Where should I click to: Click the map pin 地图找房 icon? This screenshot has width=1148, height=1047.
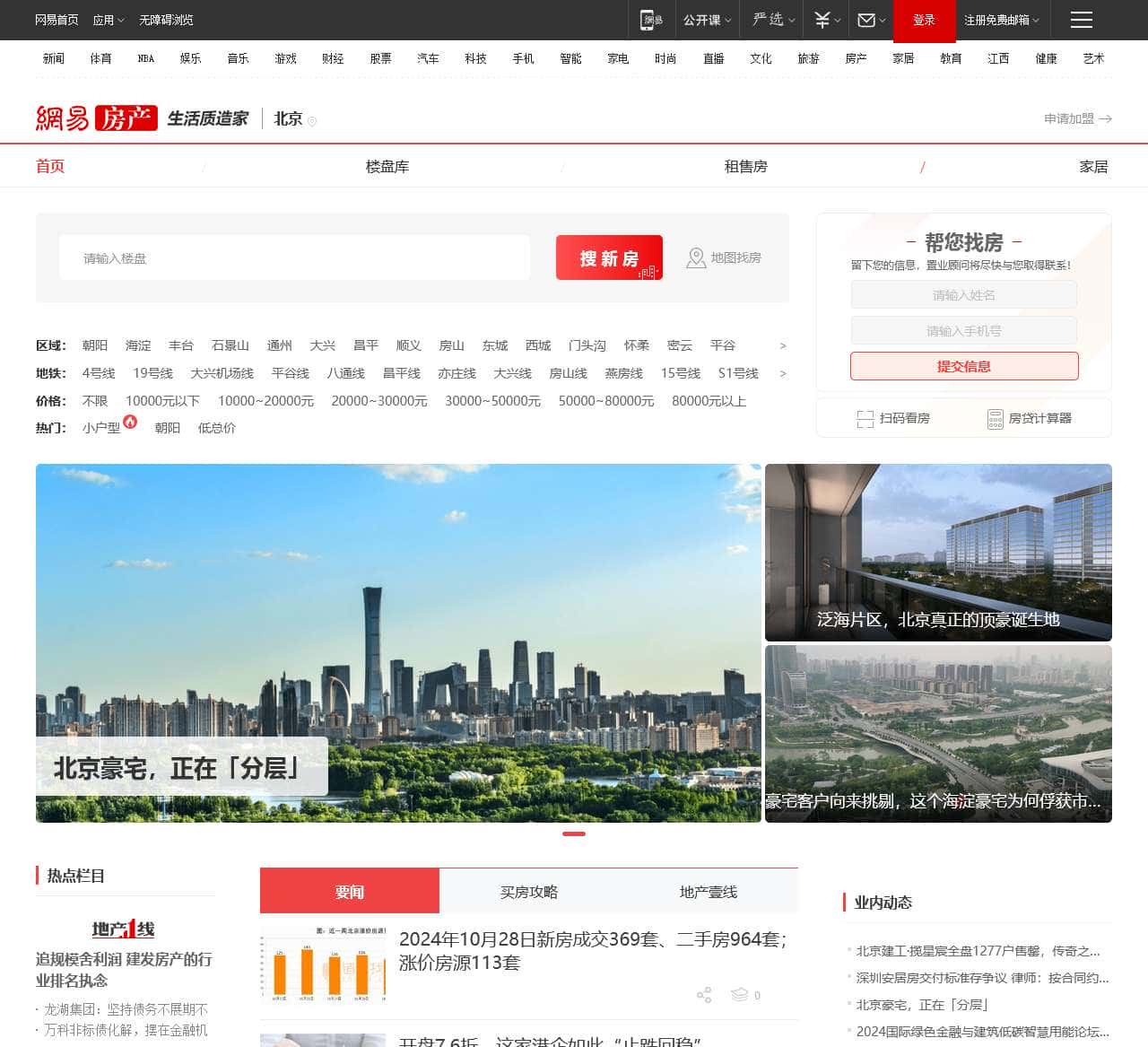click(x=696, y=258)
